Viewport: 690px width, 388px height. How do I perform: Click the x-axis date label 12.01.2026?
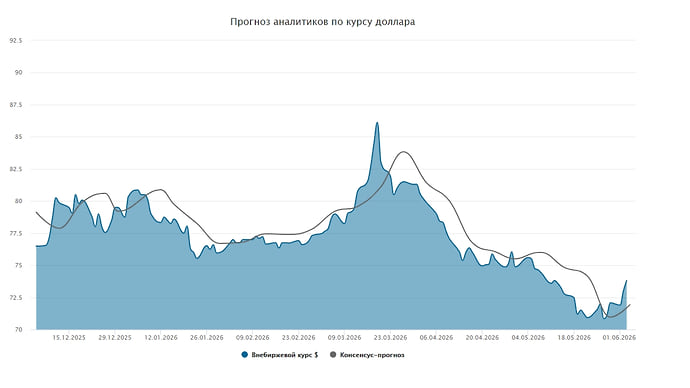click(x=161, y=338)
